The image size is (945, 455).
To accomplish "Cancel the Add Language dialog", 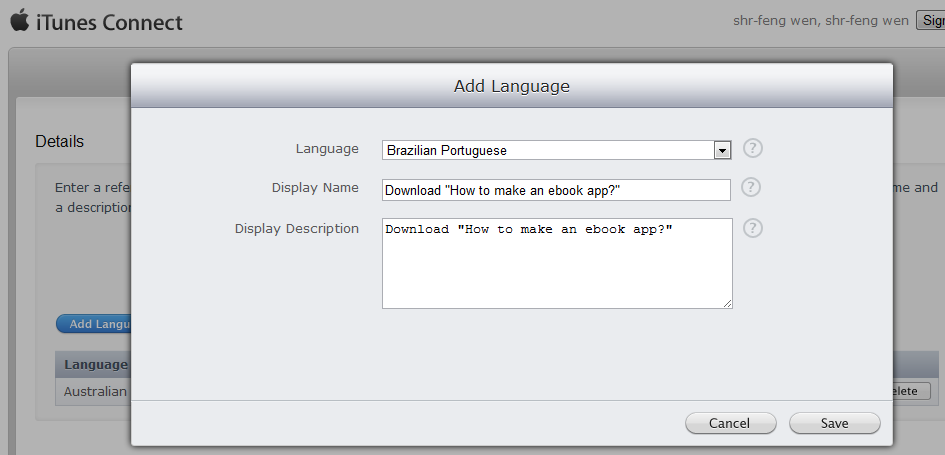I will (730, 423).
